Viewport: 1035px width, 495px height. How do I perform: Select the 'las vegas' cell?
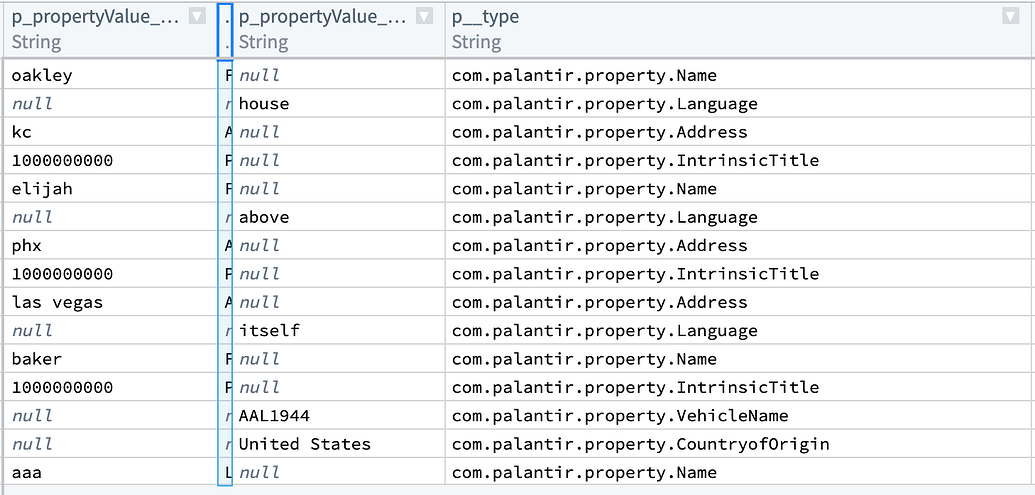point(57,302)
